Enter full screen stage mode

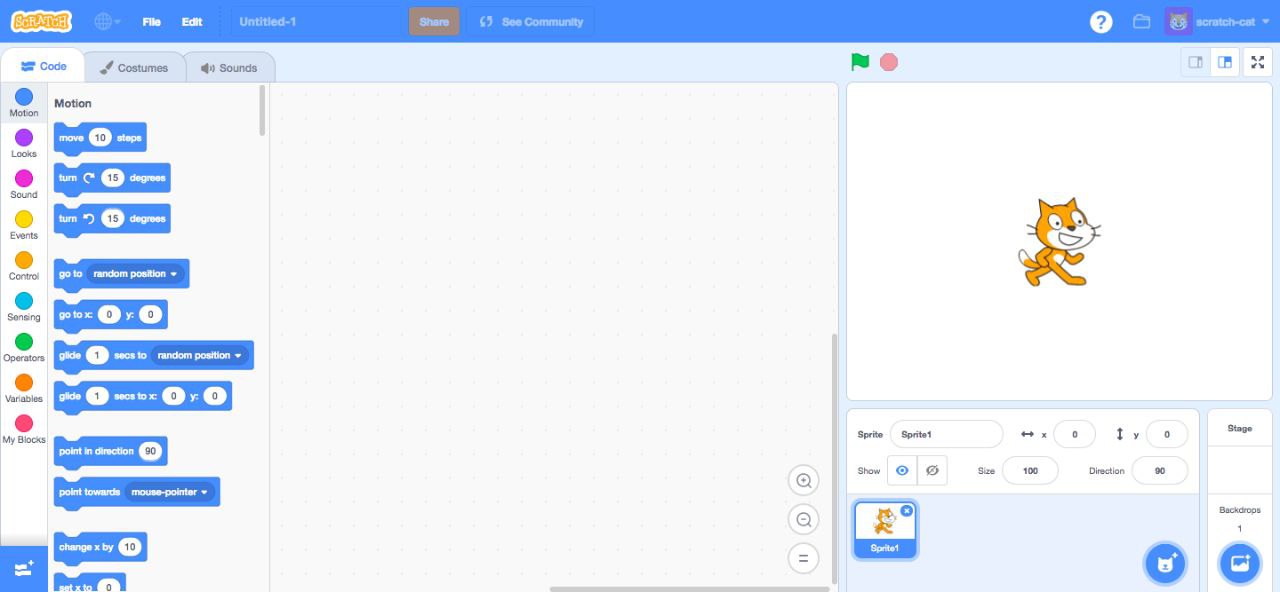point(1258,62)
